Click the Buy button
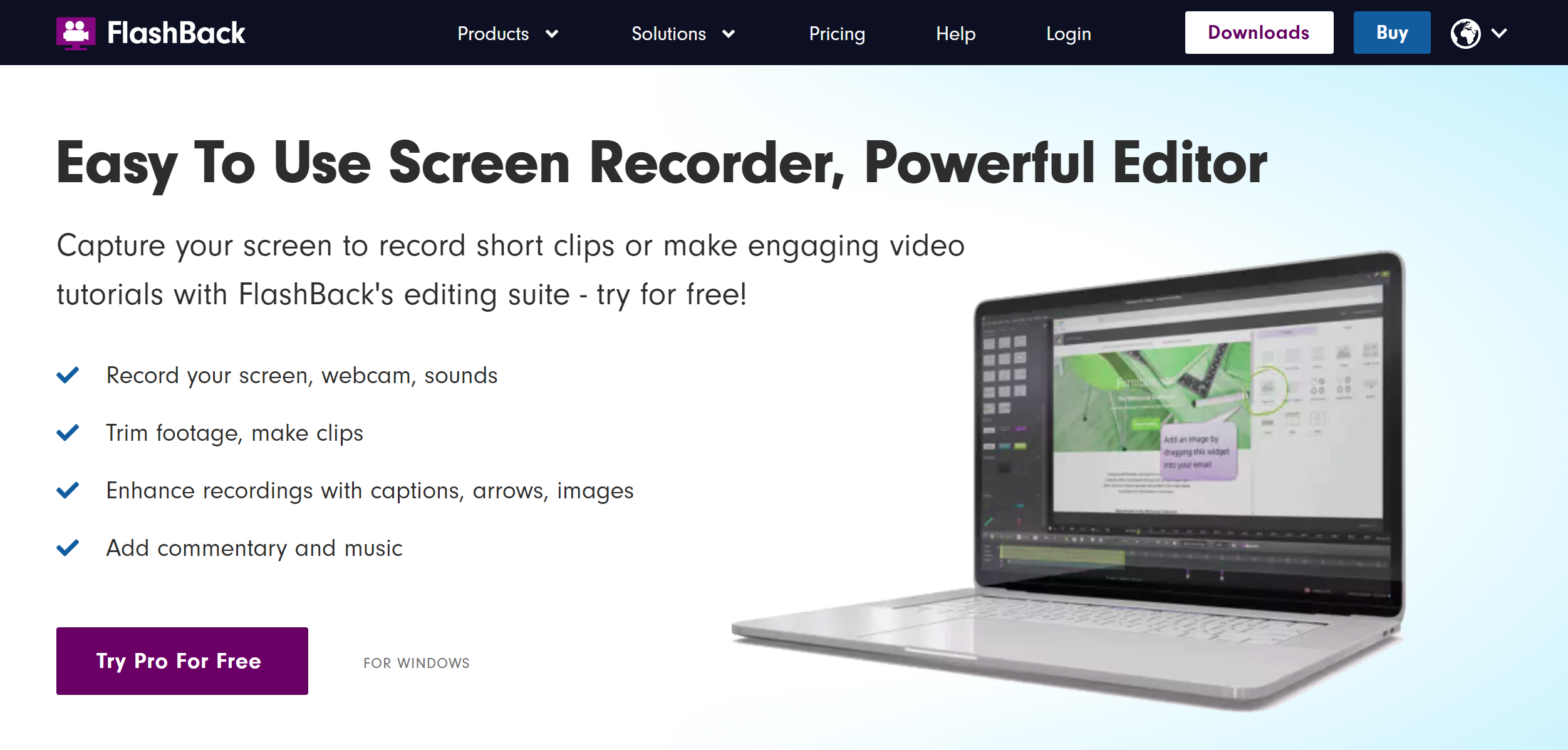 click(x=1391, y=33)
